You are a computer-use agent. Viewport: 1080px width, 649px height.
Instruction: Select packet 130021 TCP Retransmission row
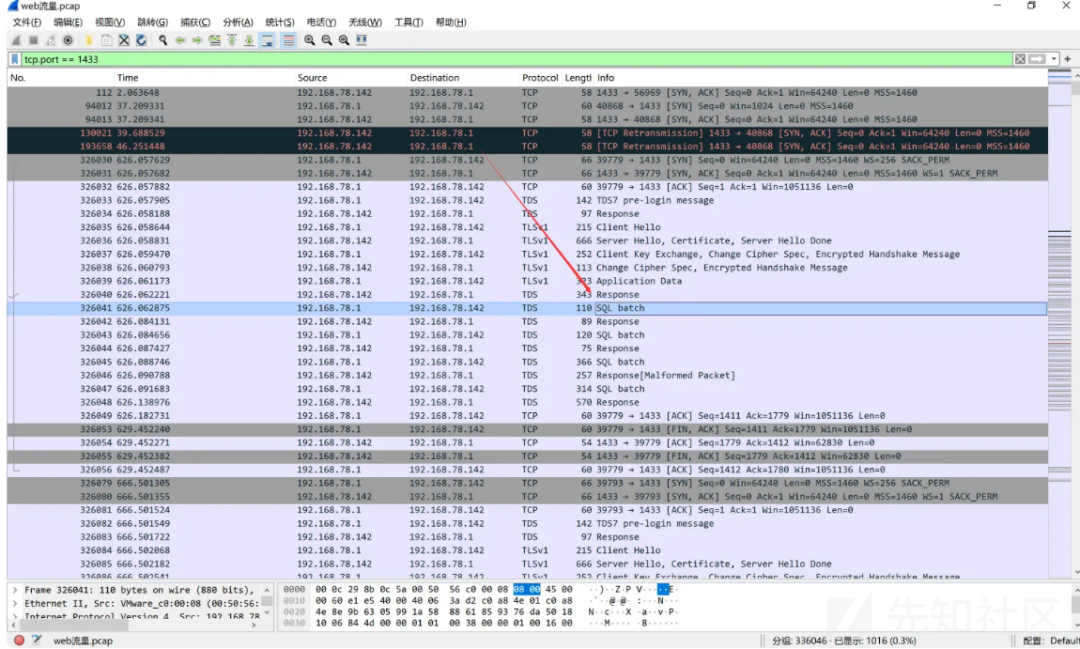click(x=527, y=133)
